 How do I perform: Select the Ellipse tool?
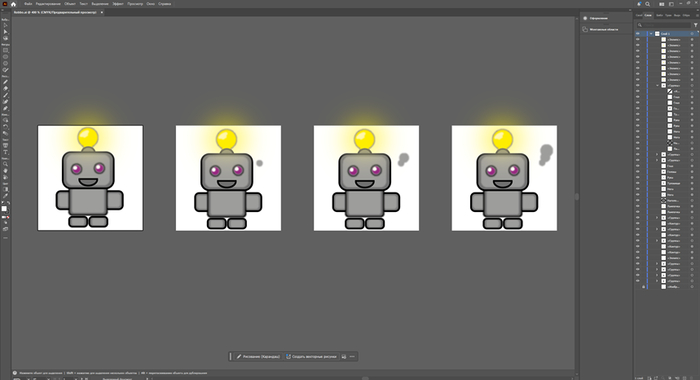[x=5, y=57]
